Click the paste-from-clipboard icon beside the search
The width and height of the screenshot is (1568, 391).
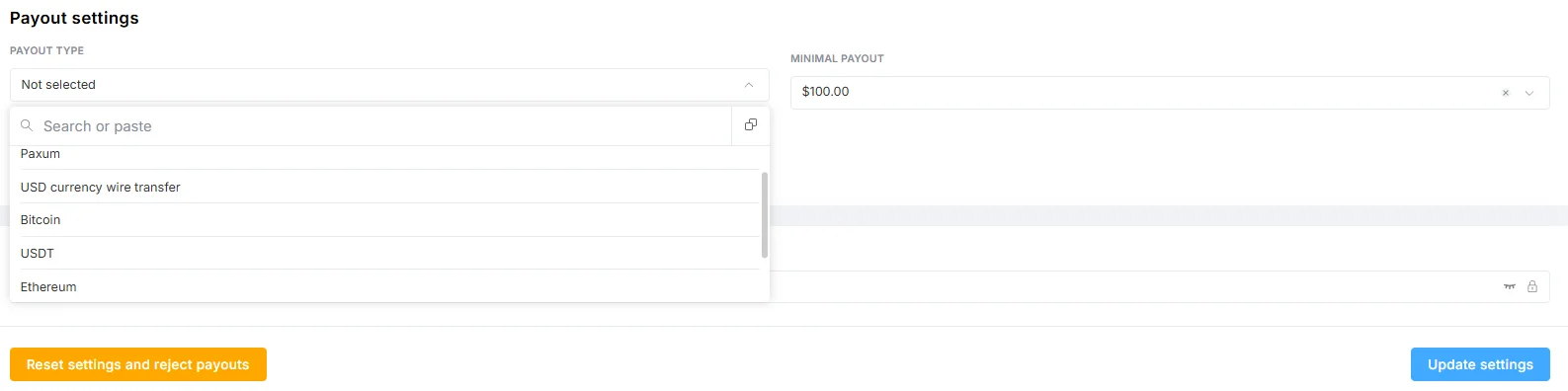[x=751, y=125]
